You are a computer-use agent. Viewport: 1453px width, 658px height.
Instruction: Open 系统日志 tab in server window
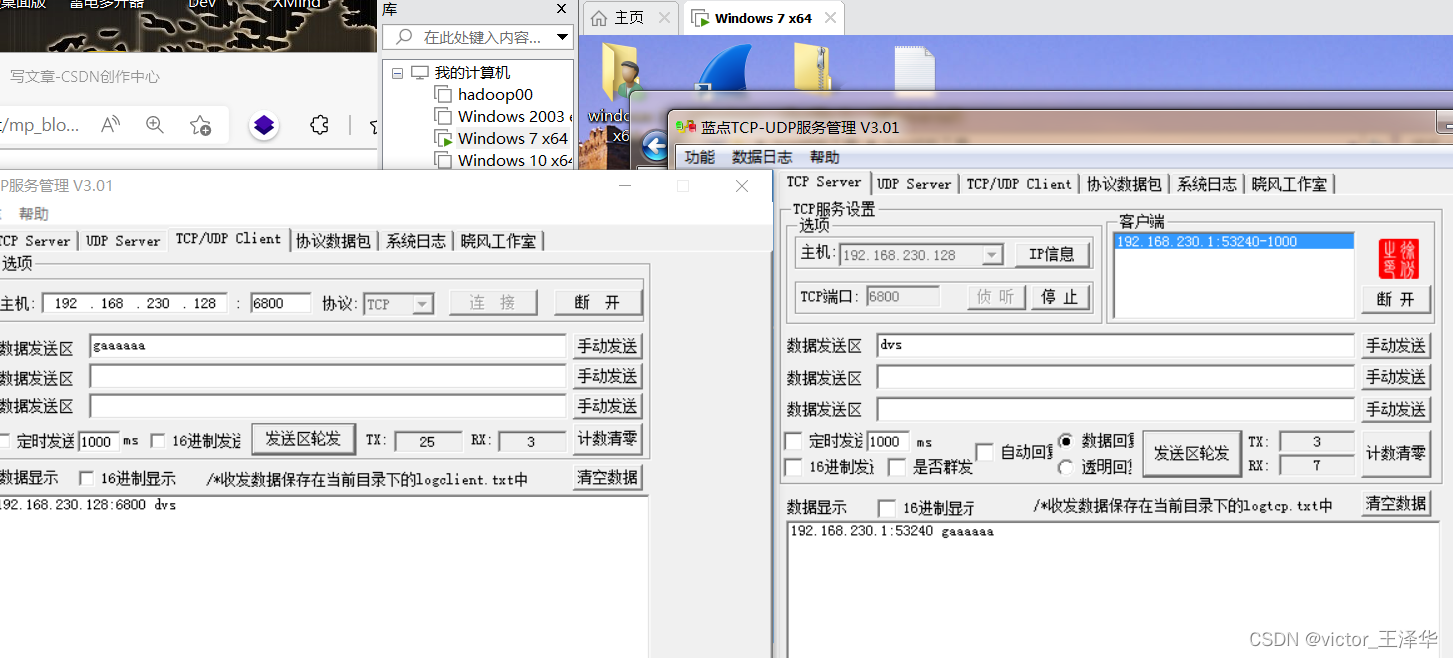pos(1207,184)
